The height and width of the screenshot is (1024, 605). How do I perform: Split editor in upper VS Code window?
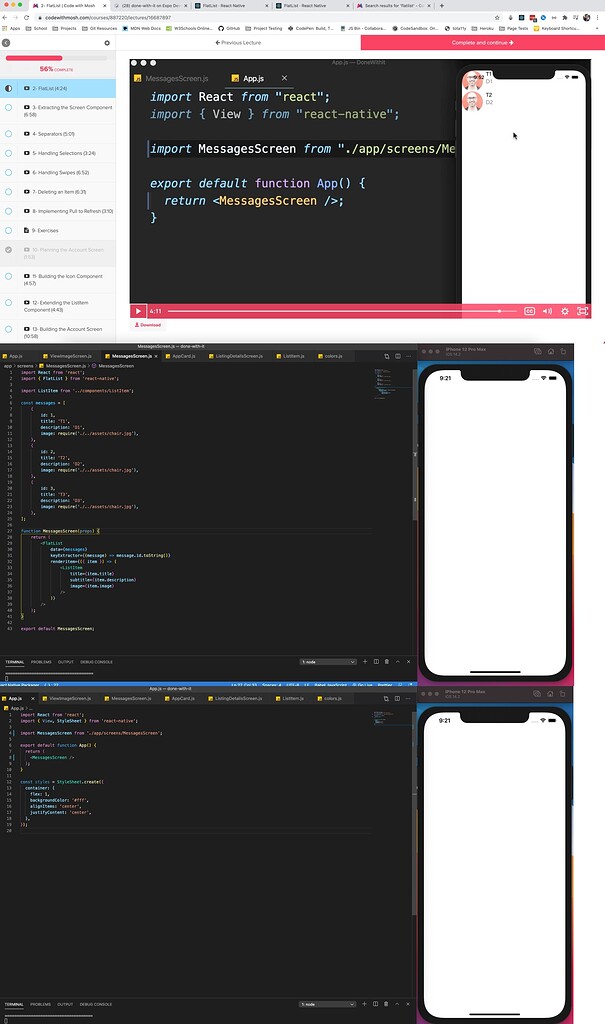pyautogui.click(x=398, y=357)
